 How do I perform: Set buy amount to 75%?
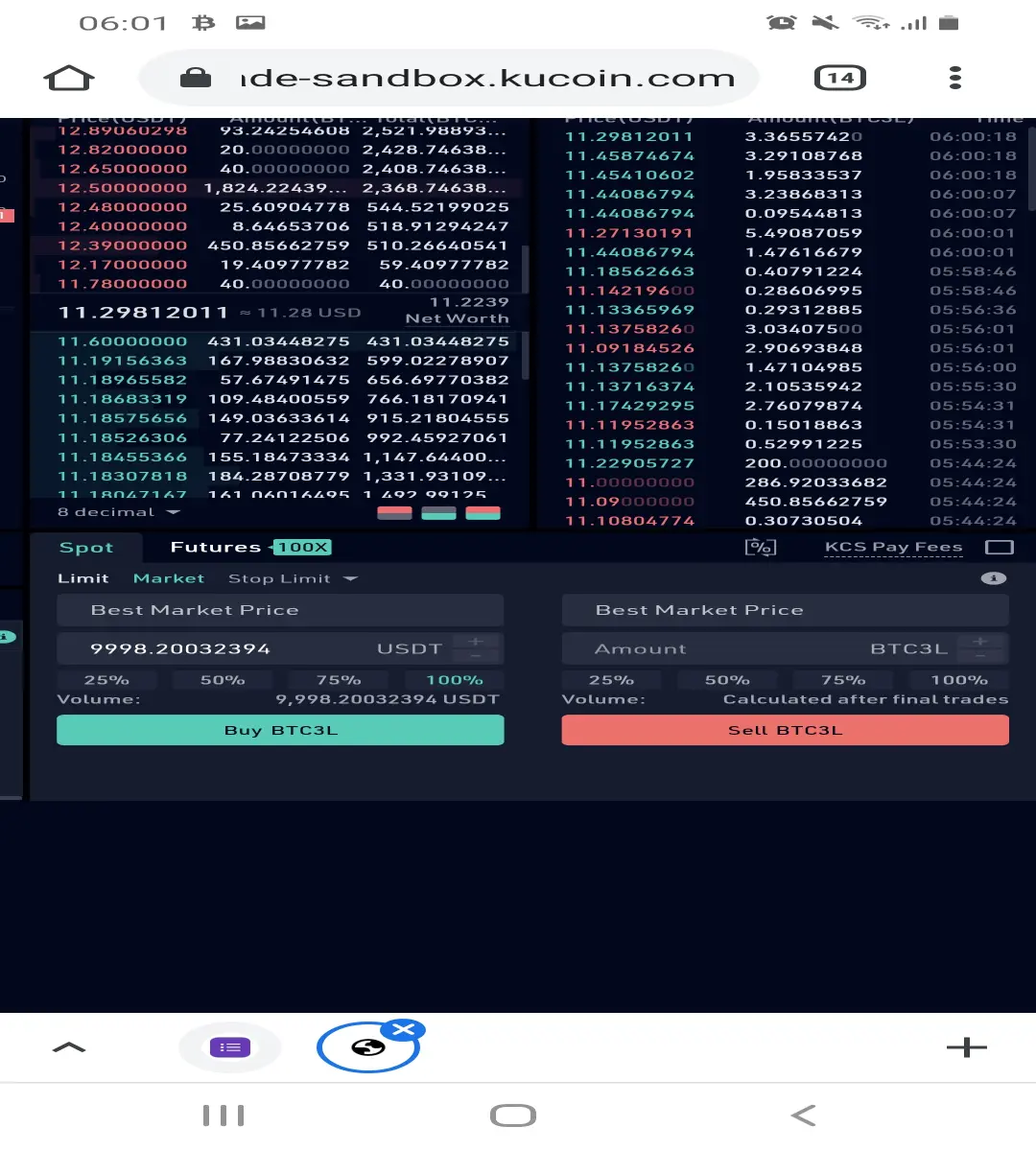pos(339,680)
